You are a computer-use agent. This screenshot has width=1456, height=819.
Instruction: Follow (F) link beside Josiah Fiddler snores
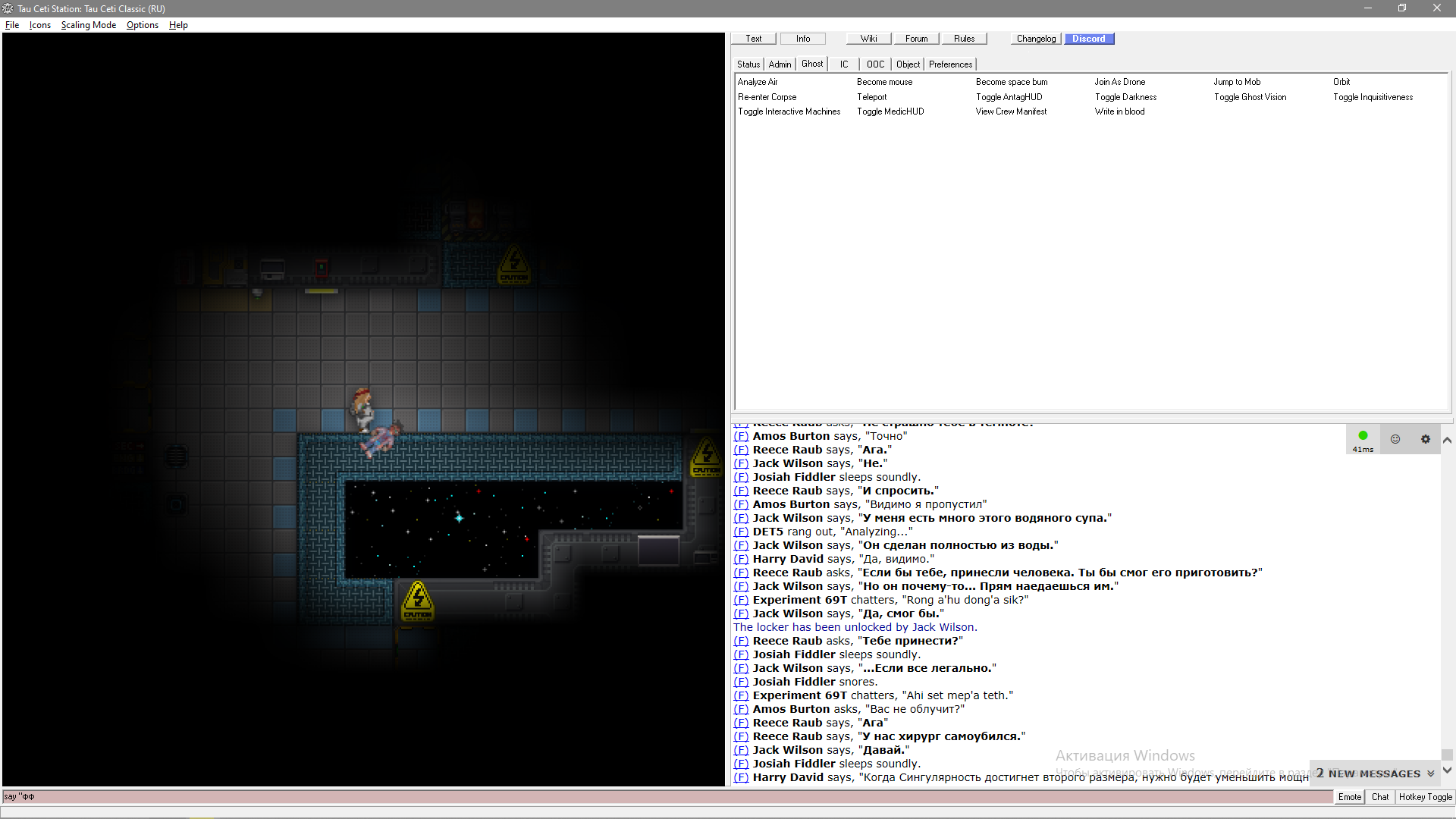(x=741, y=682)
